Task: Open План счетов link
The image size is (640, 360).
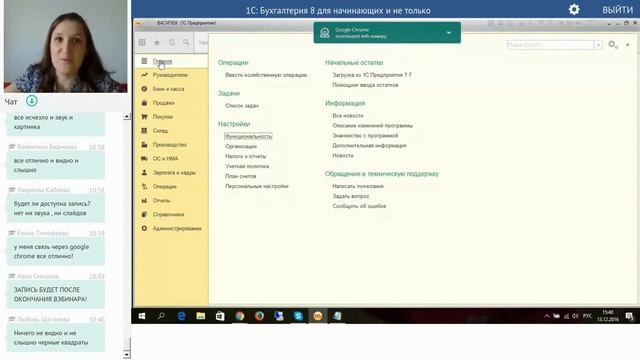Action: click(x=241, y=176)
